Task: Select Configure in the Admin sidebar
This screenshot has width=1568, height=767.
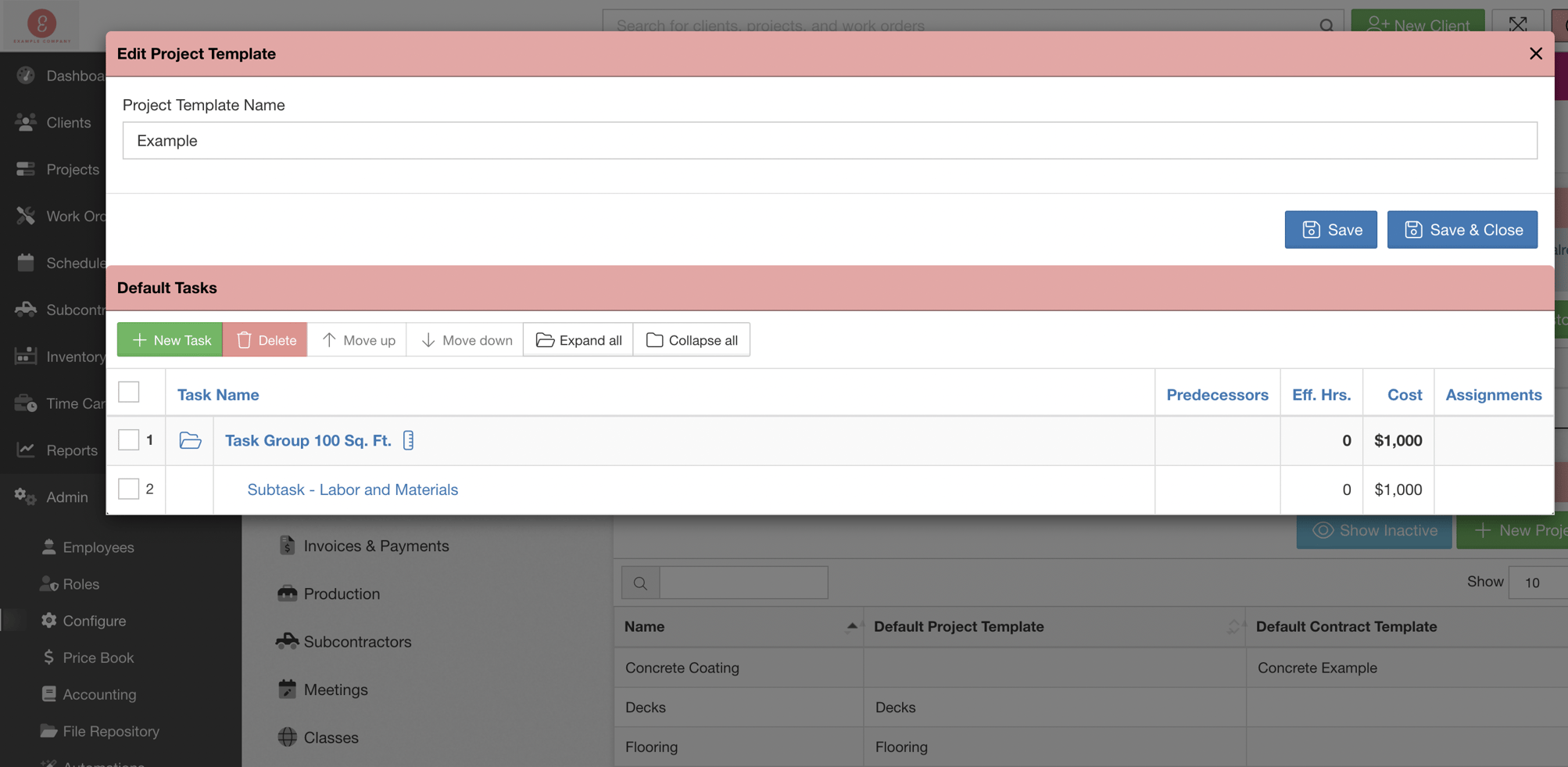Action: point(94,621)
